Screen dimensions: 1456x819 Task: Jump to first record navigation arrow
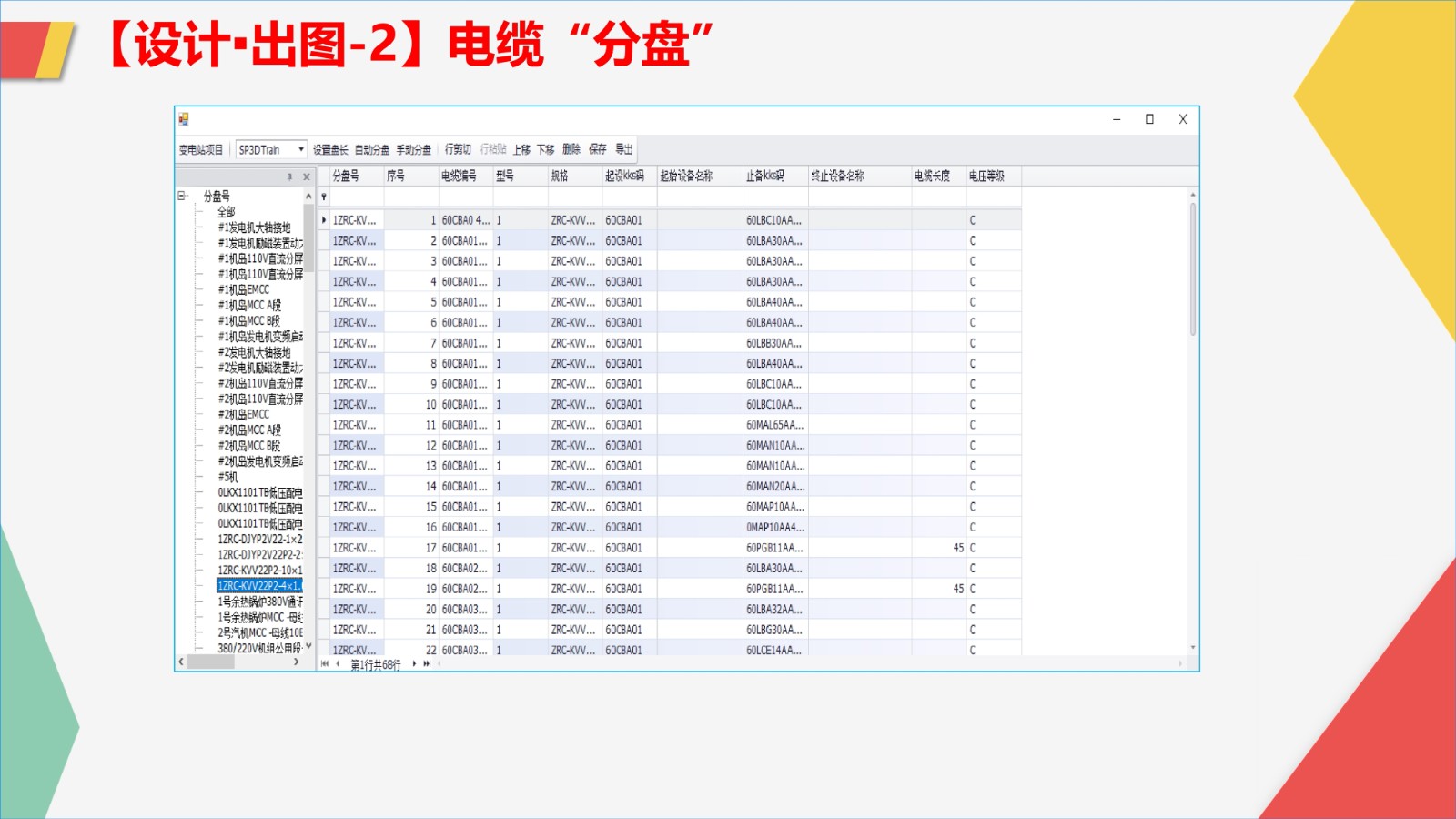(x=325, y=664)
